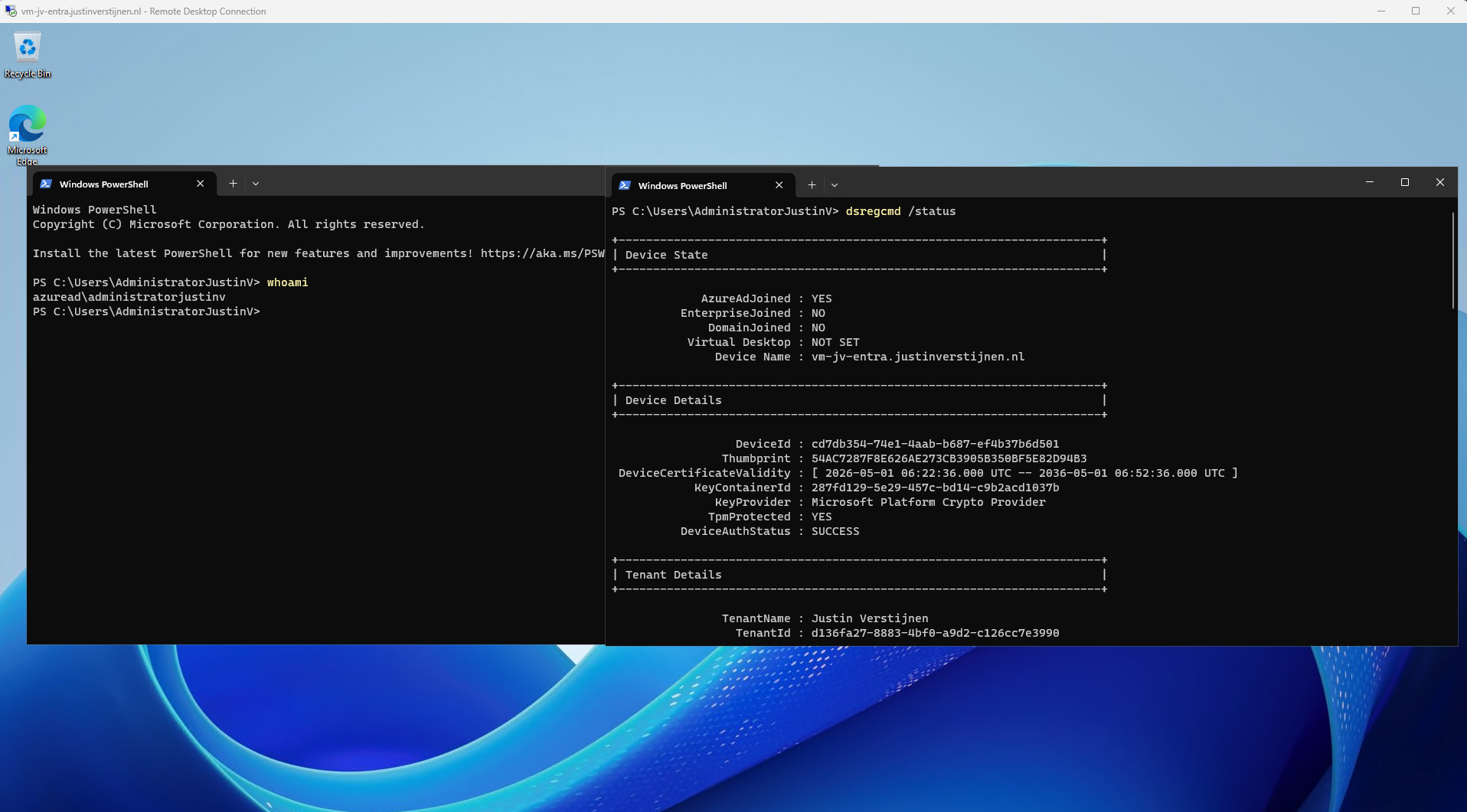The height and width of the screenshot is (812, 1467).
Task: Maximize the right terminal window
Action: (1405, 182)
